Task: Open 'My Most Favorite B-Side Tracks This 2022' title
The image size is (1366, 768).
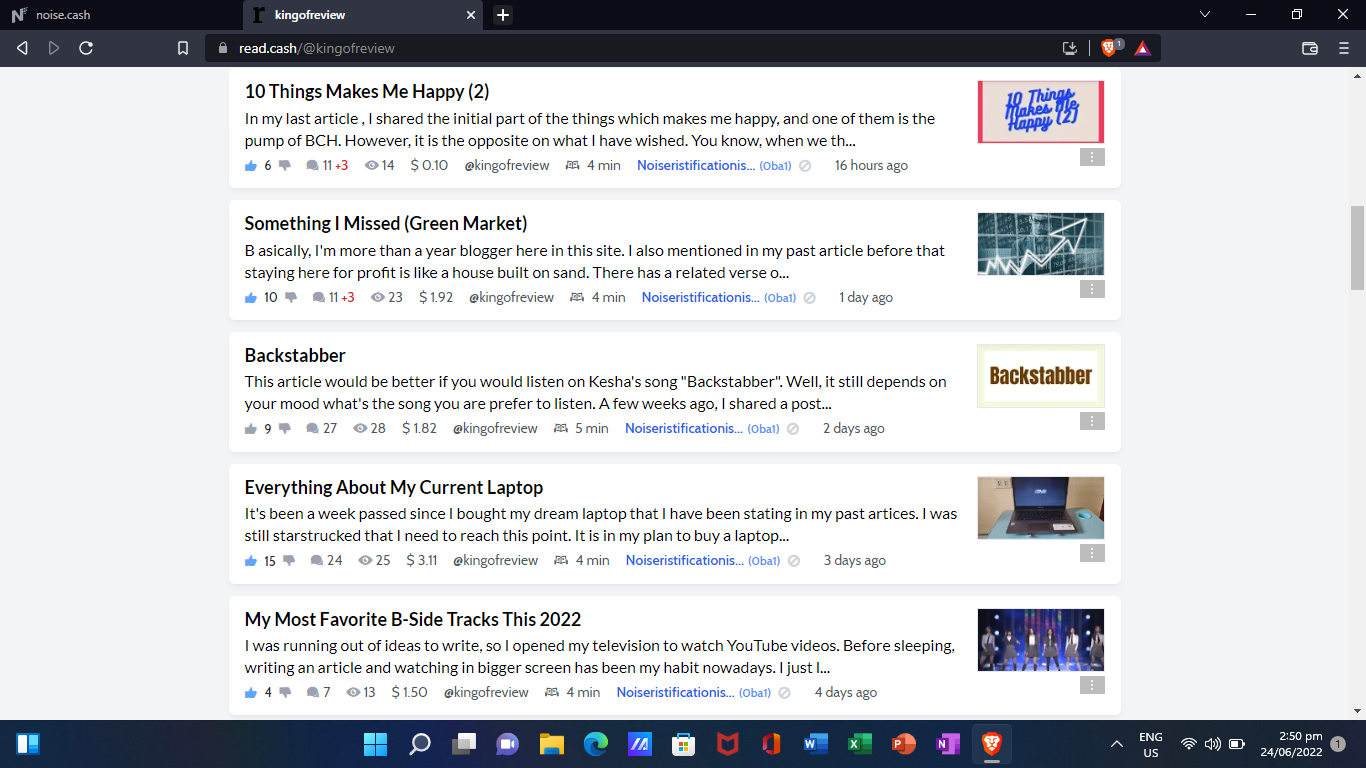Action: (413, 619)
